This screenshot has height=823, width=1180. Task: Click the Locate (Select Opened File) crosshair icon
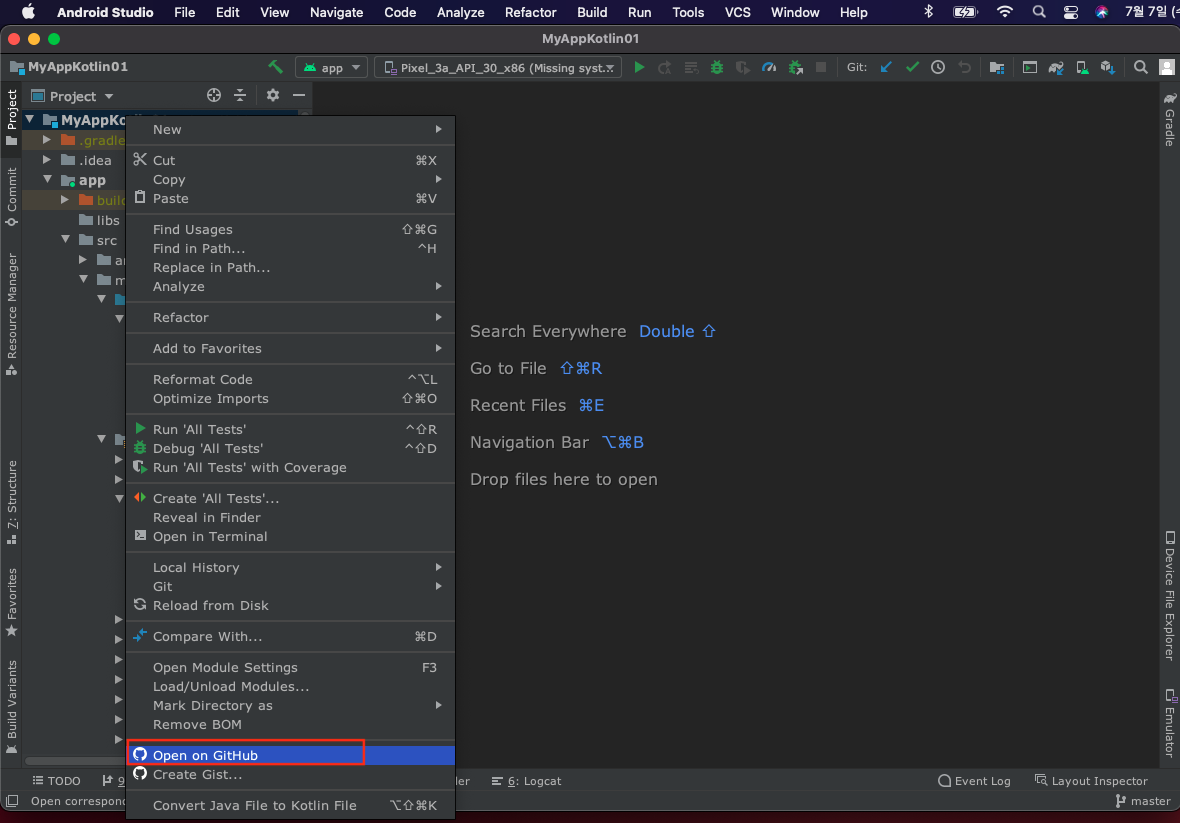[x=214, y=95]
